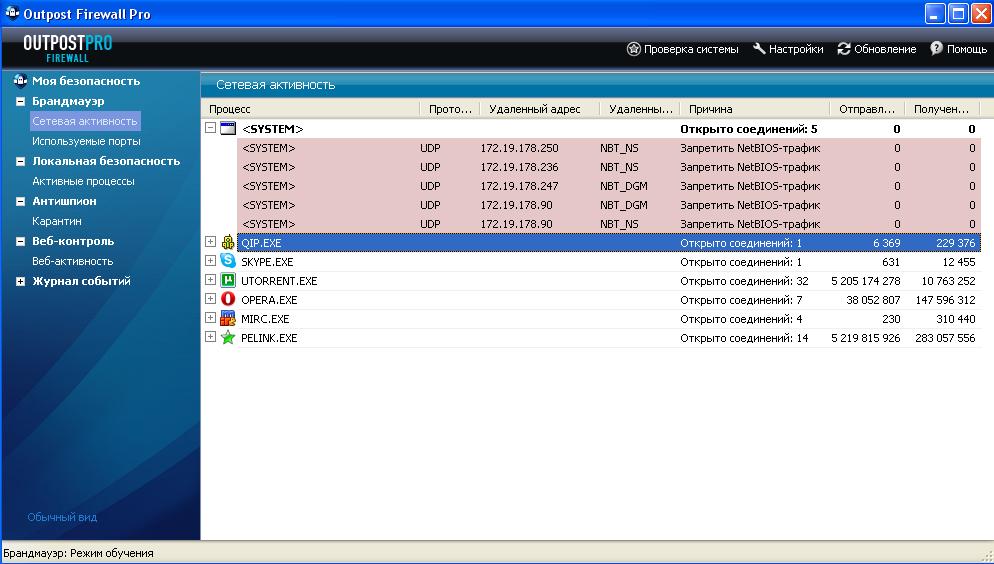Maximize the Outpost Firewall Pro window
The image size is (994, 564).
click(x=958, y=13)
